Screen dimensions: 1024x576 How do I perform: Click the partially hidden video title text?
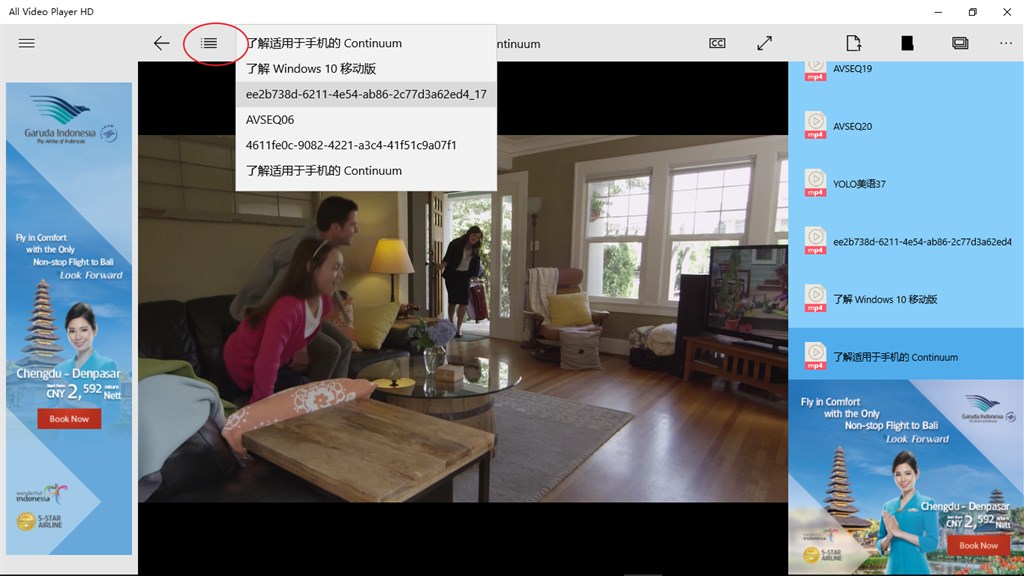click(x=519, y=44)
